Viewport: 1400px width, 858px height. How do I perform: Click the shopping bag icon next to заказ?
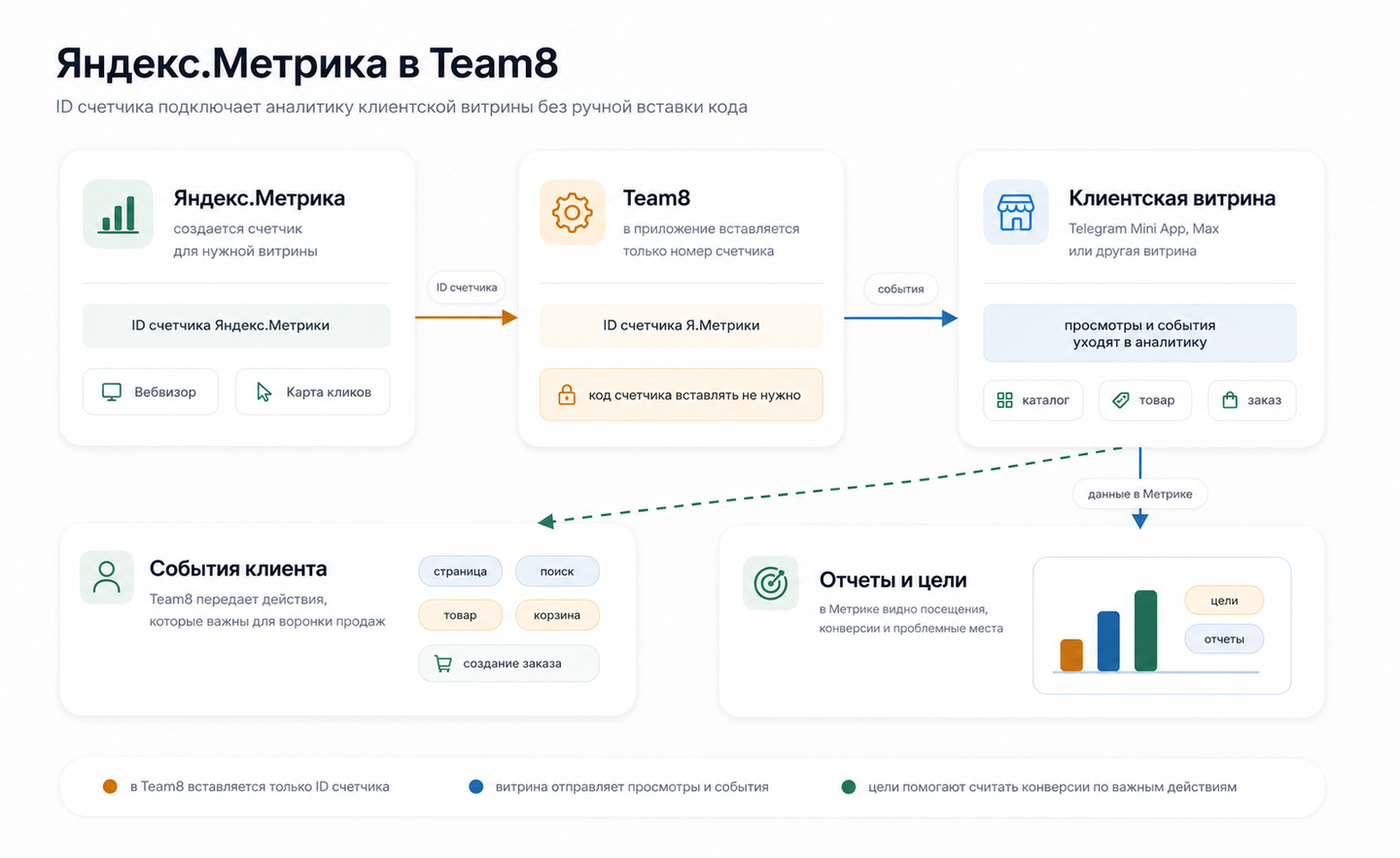click(1230, 400)
